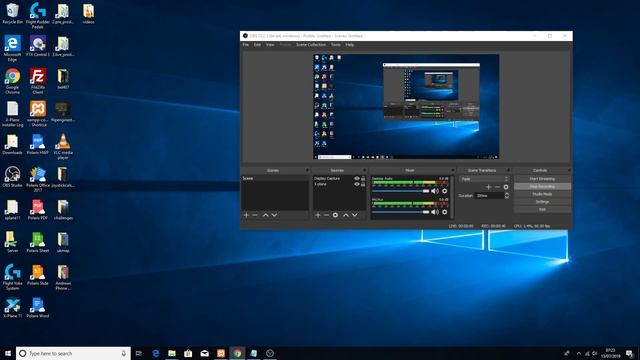Open File Explorer from the taskbar
Screen dimensions: 640x360
pos(172,353)
